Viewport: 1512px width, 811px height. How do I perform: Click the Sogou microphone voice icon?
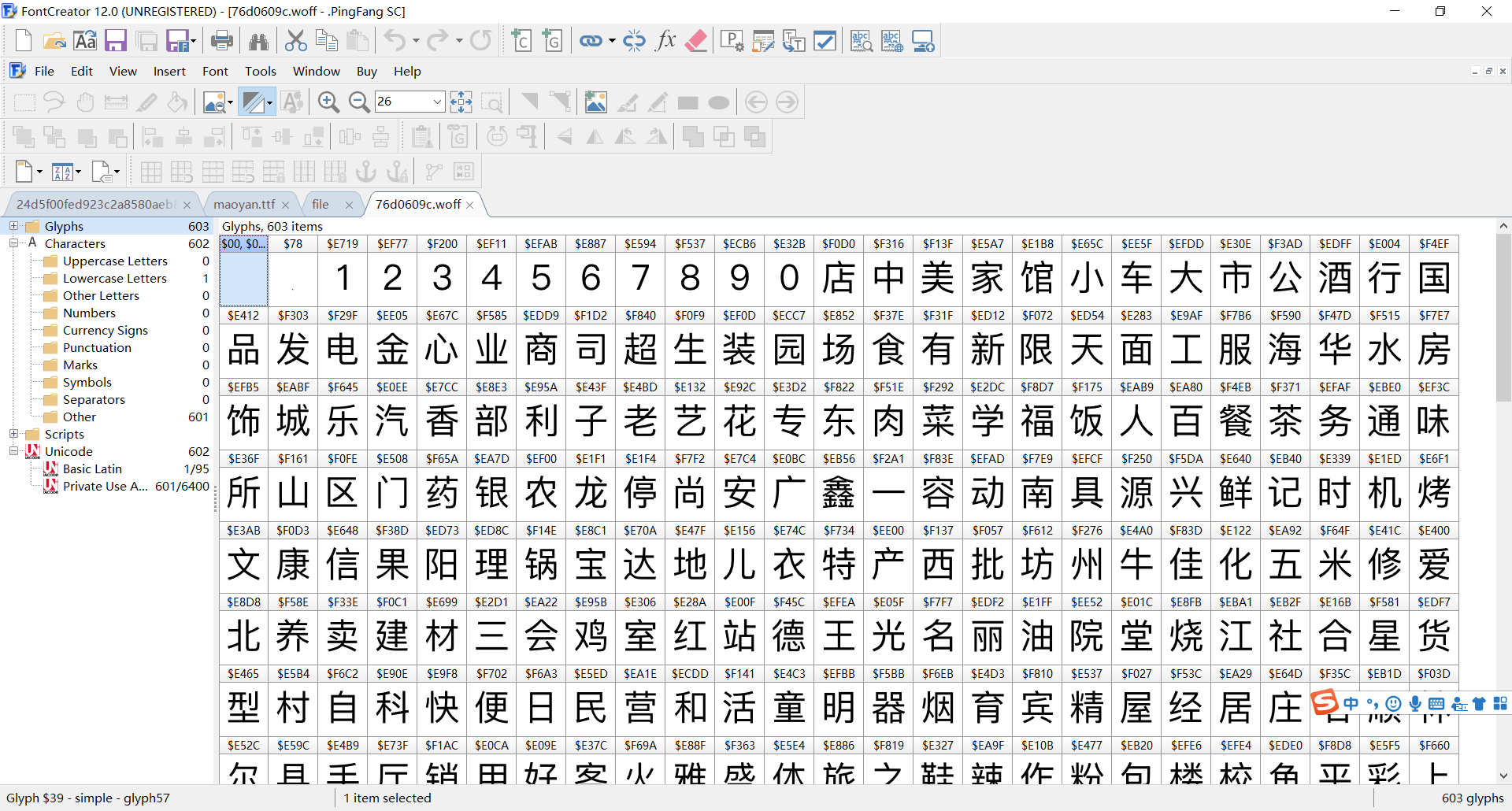(x=1415, y=703)
